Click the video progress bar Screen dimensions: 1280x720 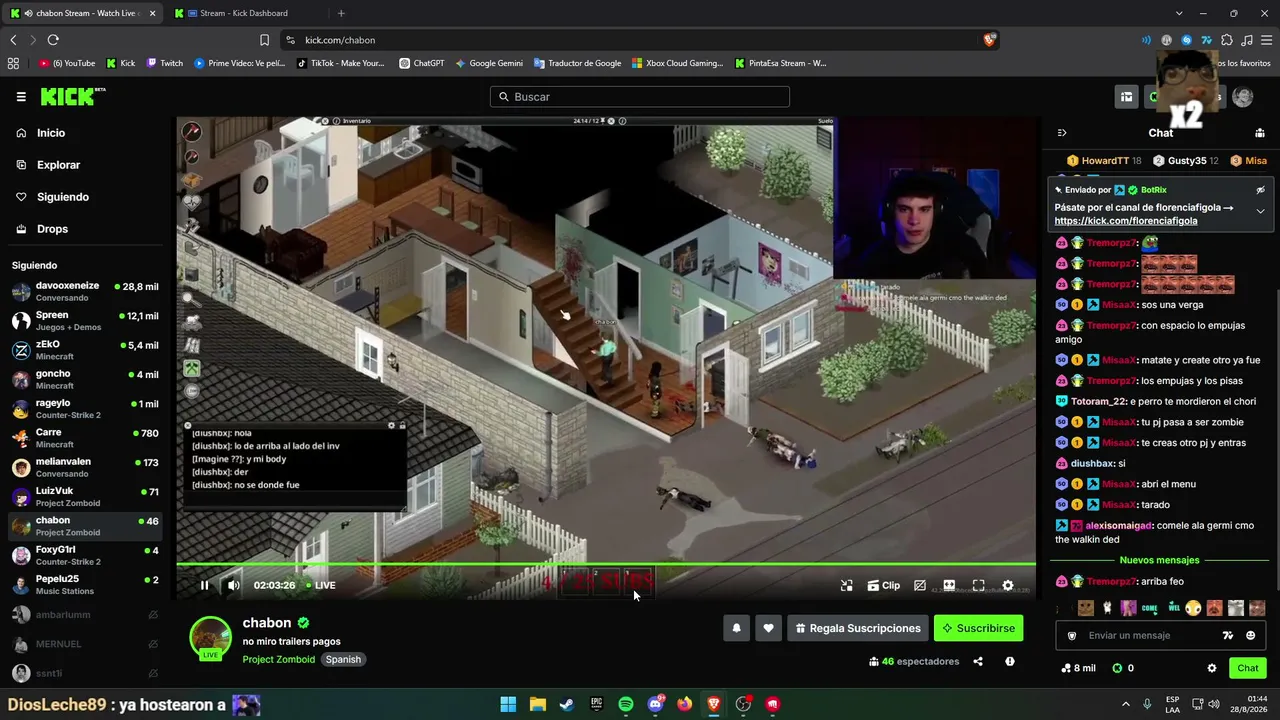coord(606,565)
